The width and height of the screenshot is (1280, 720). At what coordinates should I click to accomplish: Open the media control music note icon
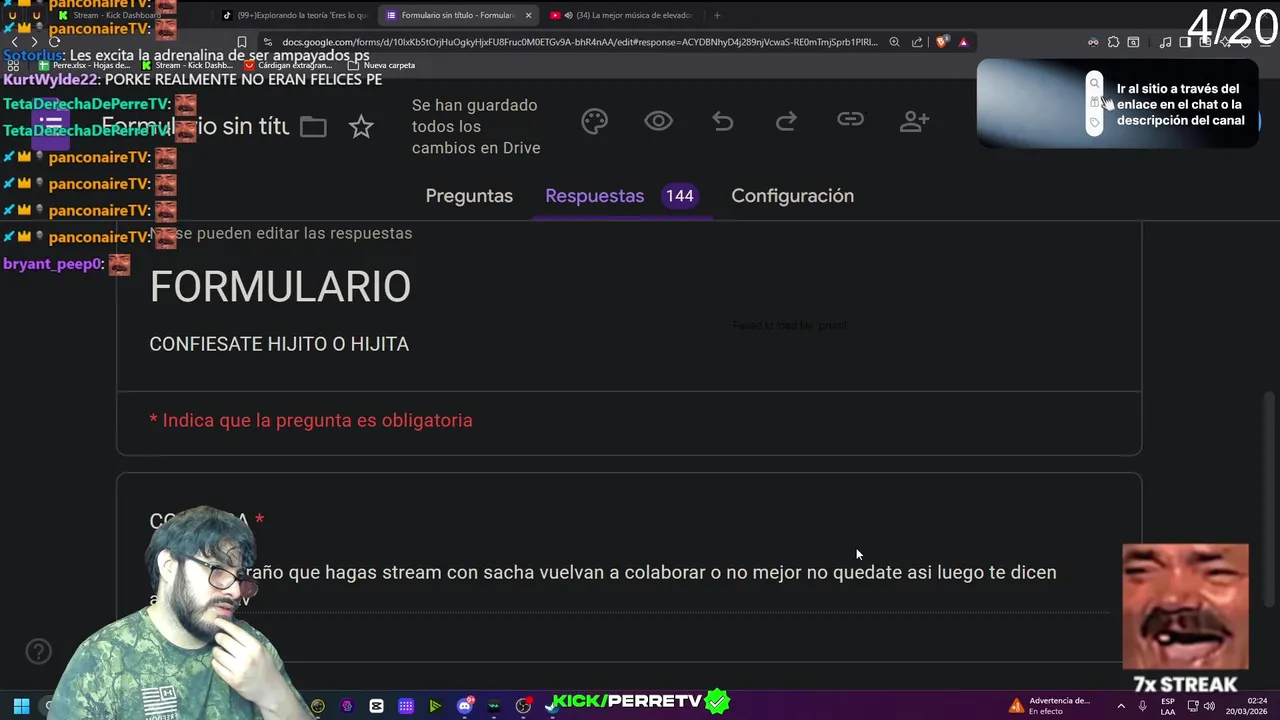[1165, 42]
